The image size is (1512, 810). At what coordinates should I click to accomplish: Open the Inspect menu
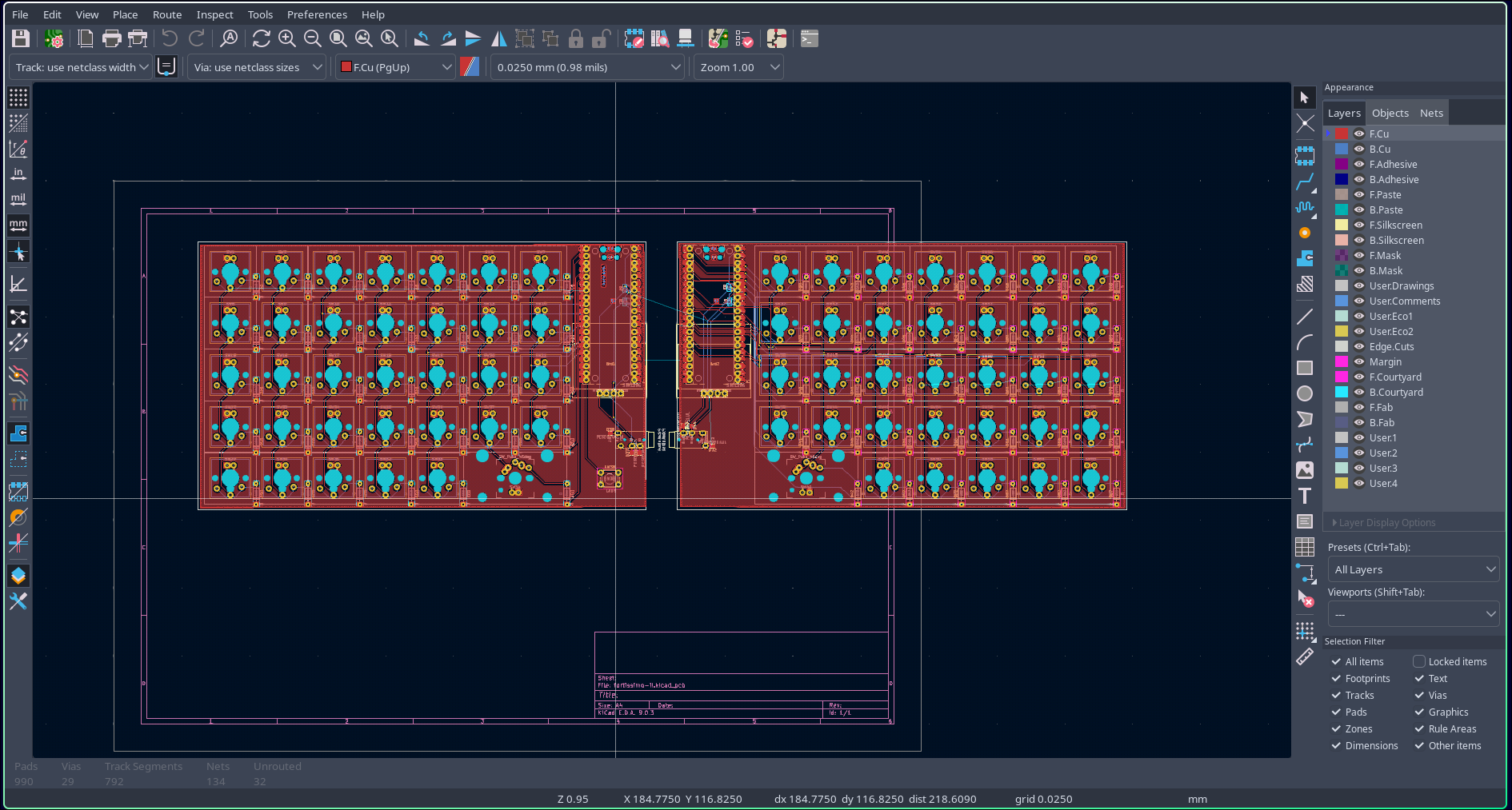[x=214, y=14]
